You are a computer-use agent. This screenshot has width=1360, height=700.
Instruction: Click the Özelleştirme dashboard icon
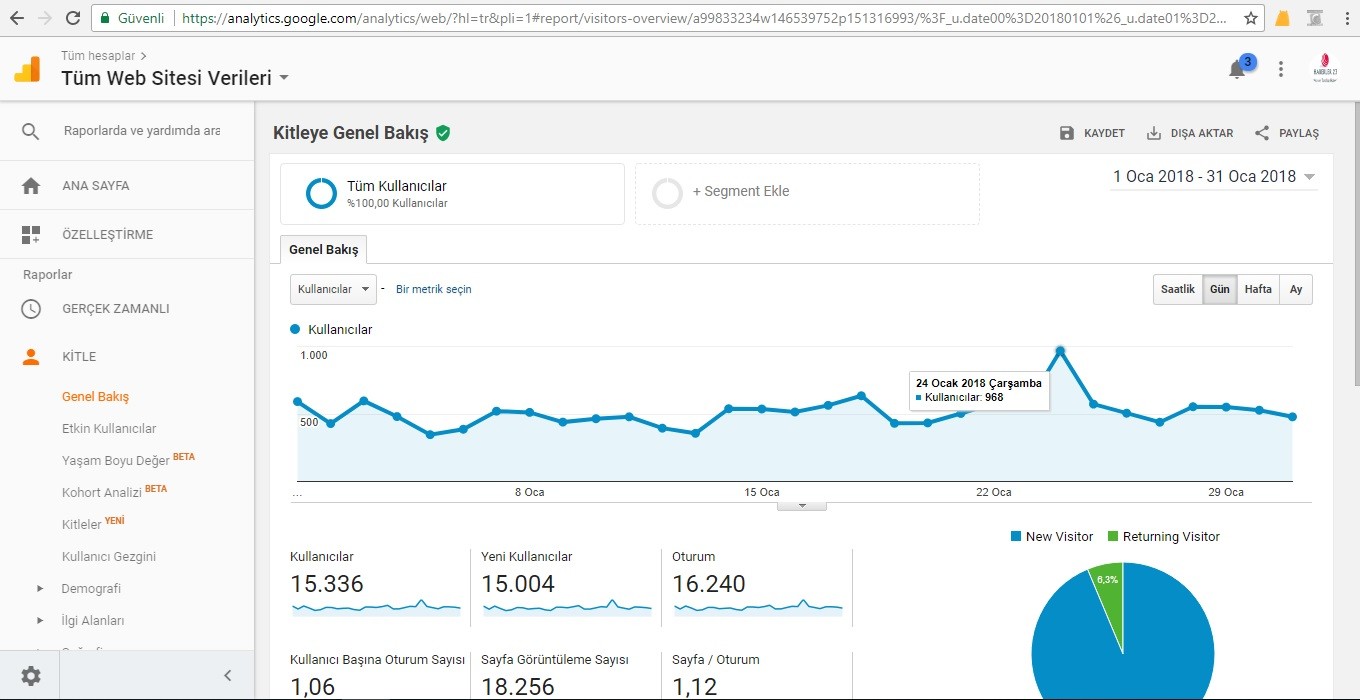point(31,235)
